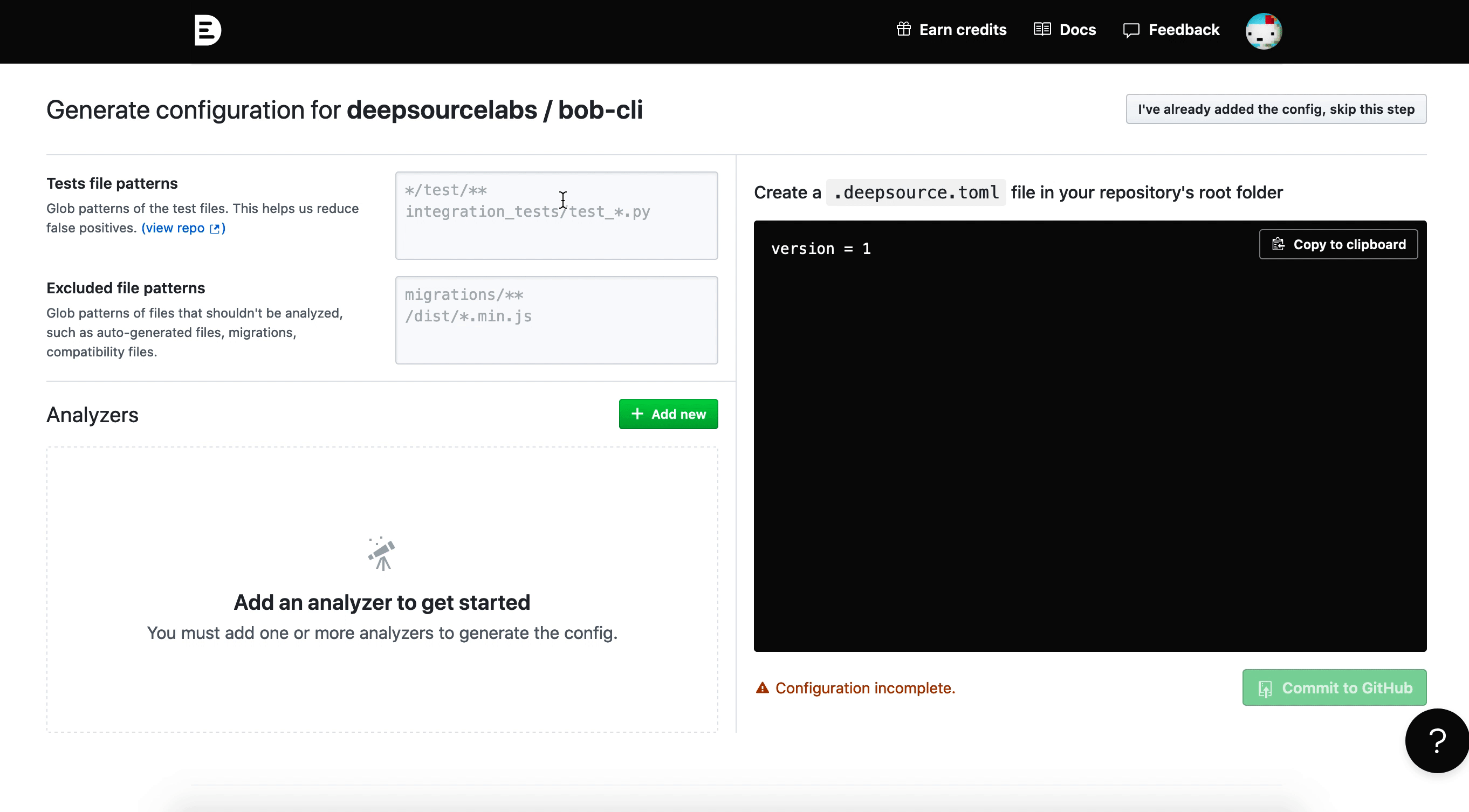Click the plus icon on Add new

[637, 414]
